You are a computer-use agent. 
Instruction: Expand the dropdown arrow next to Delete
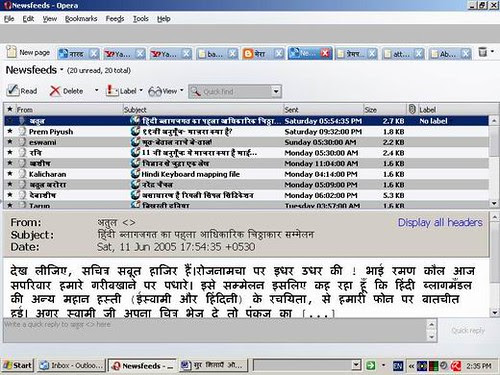coord(96,90)
